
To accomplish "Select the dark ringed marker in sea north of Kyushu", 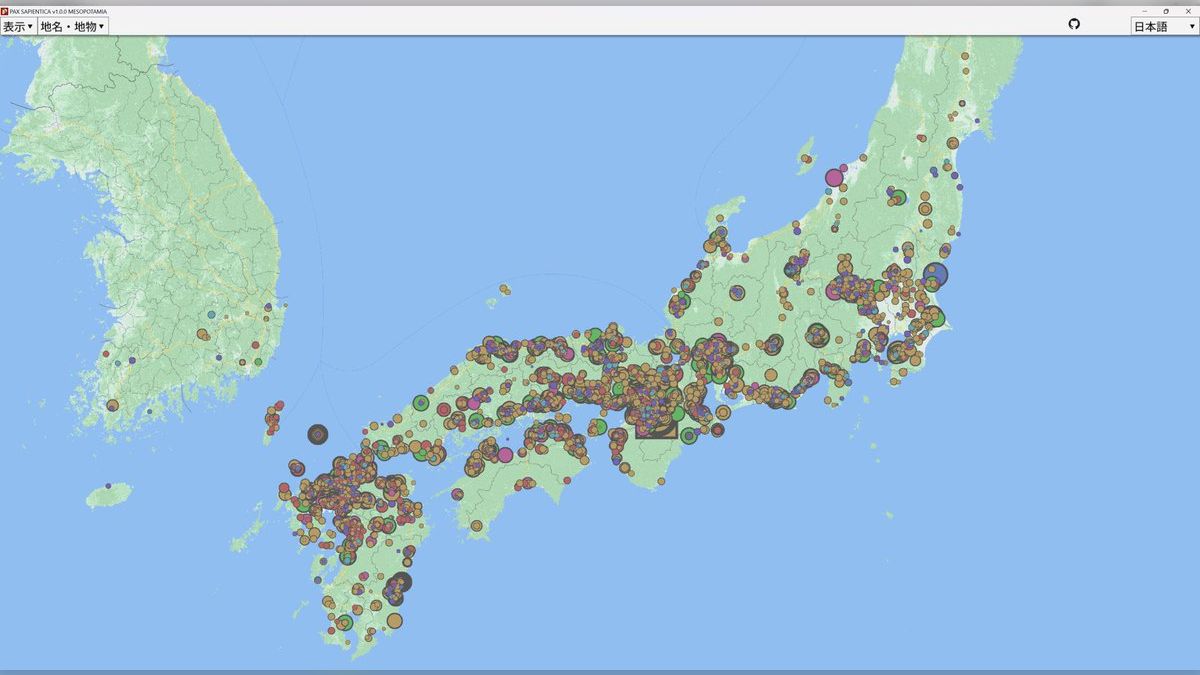I will coord(318,434).
